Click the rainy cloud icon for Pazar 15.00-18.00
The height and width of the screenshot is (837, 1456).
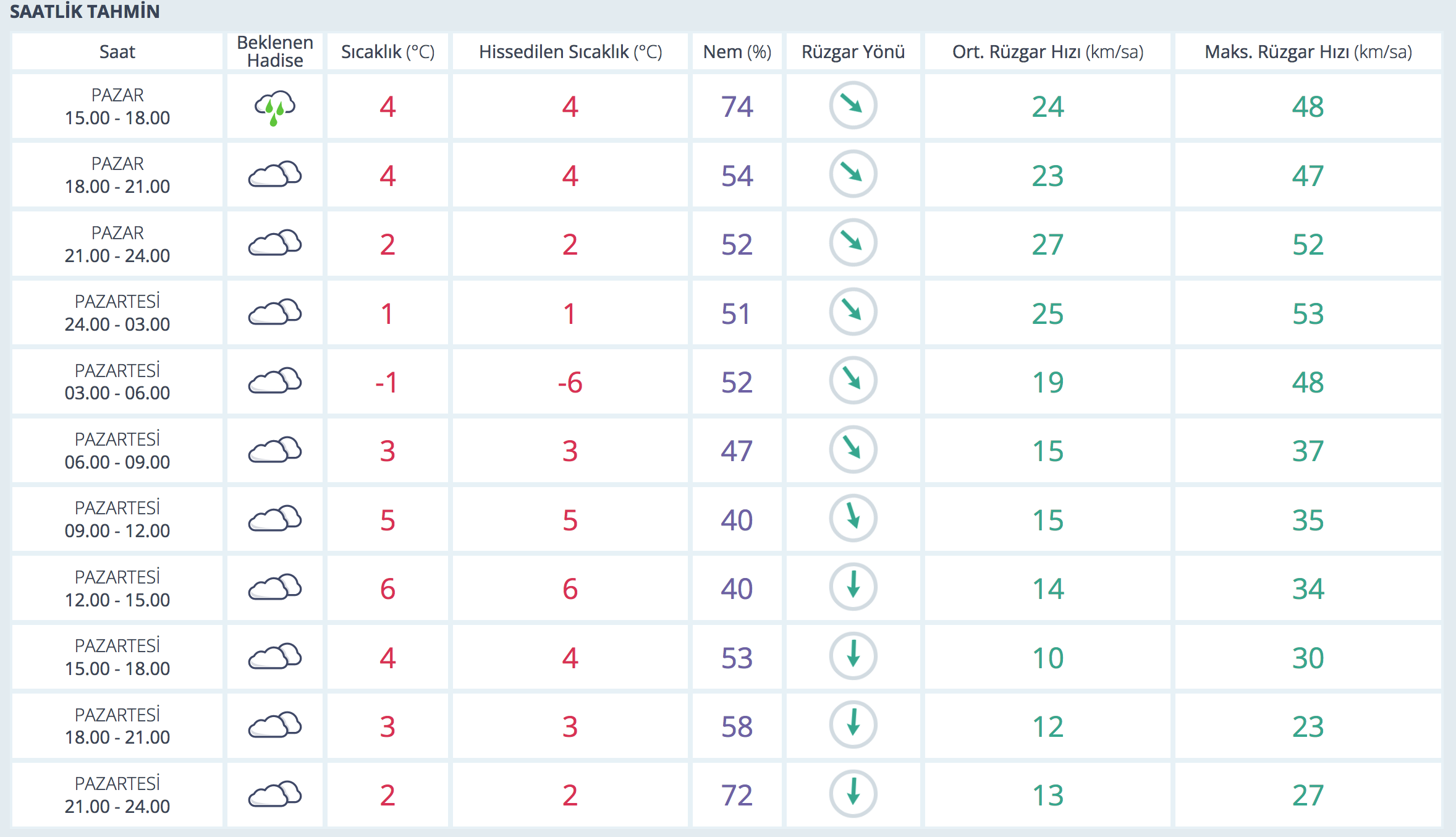pos(275,107)
